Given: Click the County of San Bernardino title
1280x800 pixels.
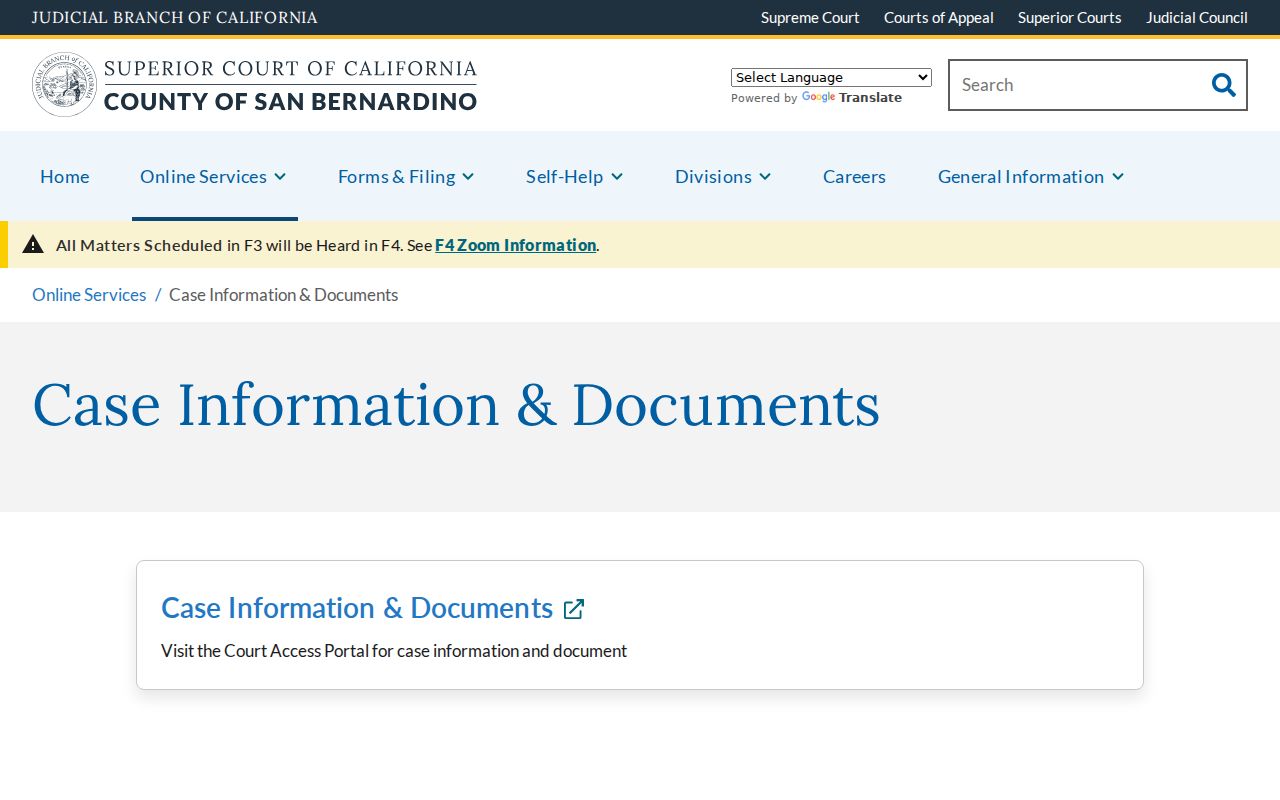Looking at the screenshot, I should pos(290,101).
